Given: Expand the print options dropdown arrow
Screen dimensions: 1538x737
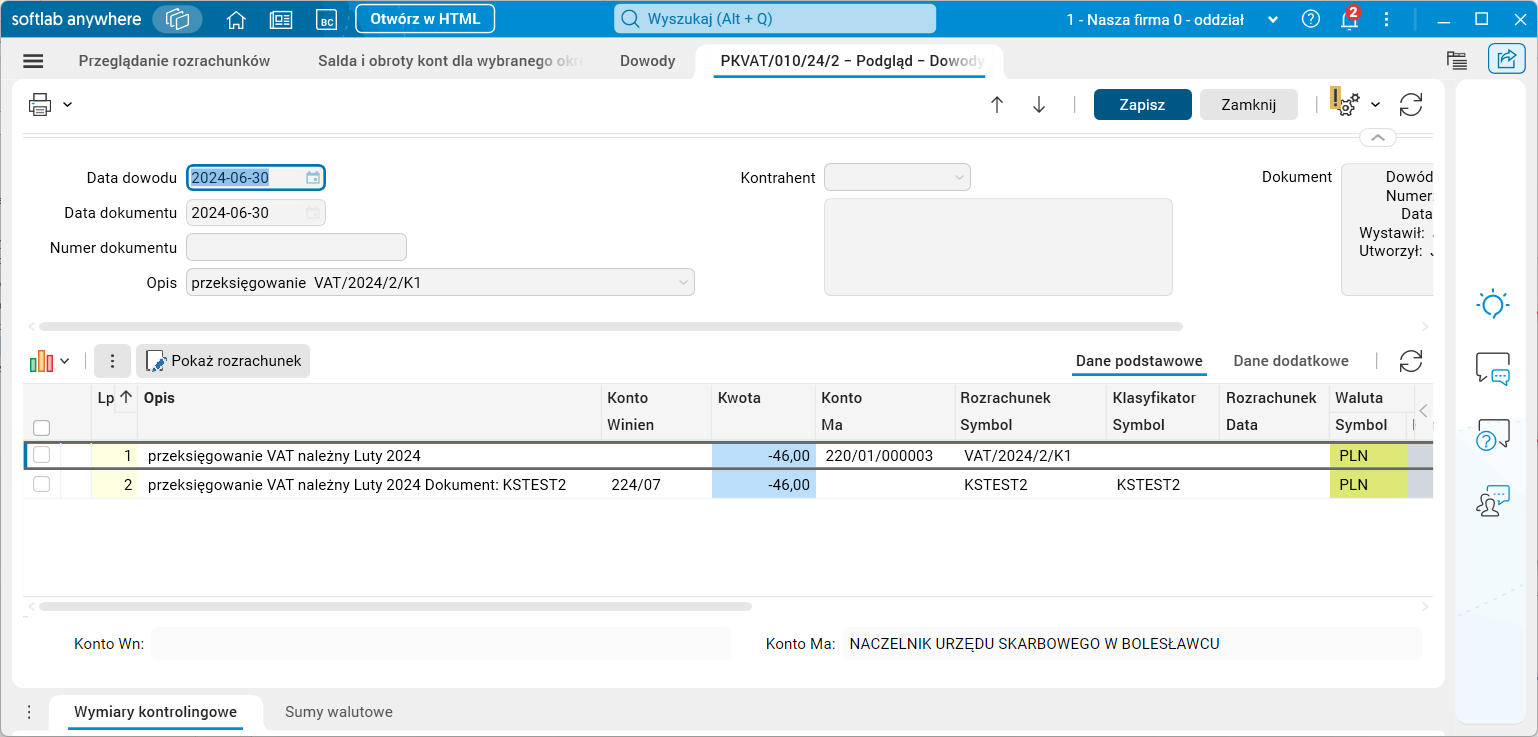Looking at the screenshot, I should point(67,104).
